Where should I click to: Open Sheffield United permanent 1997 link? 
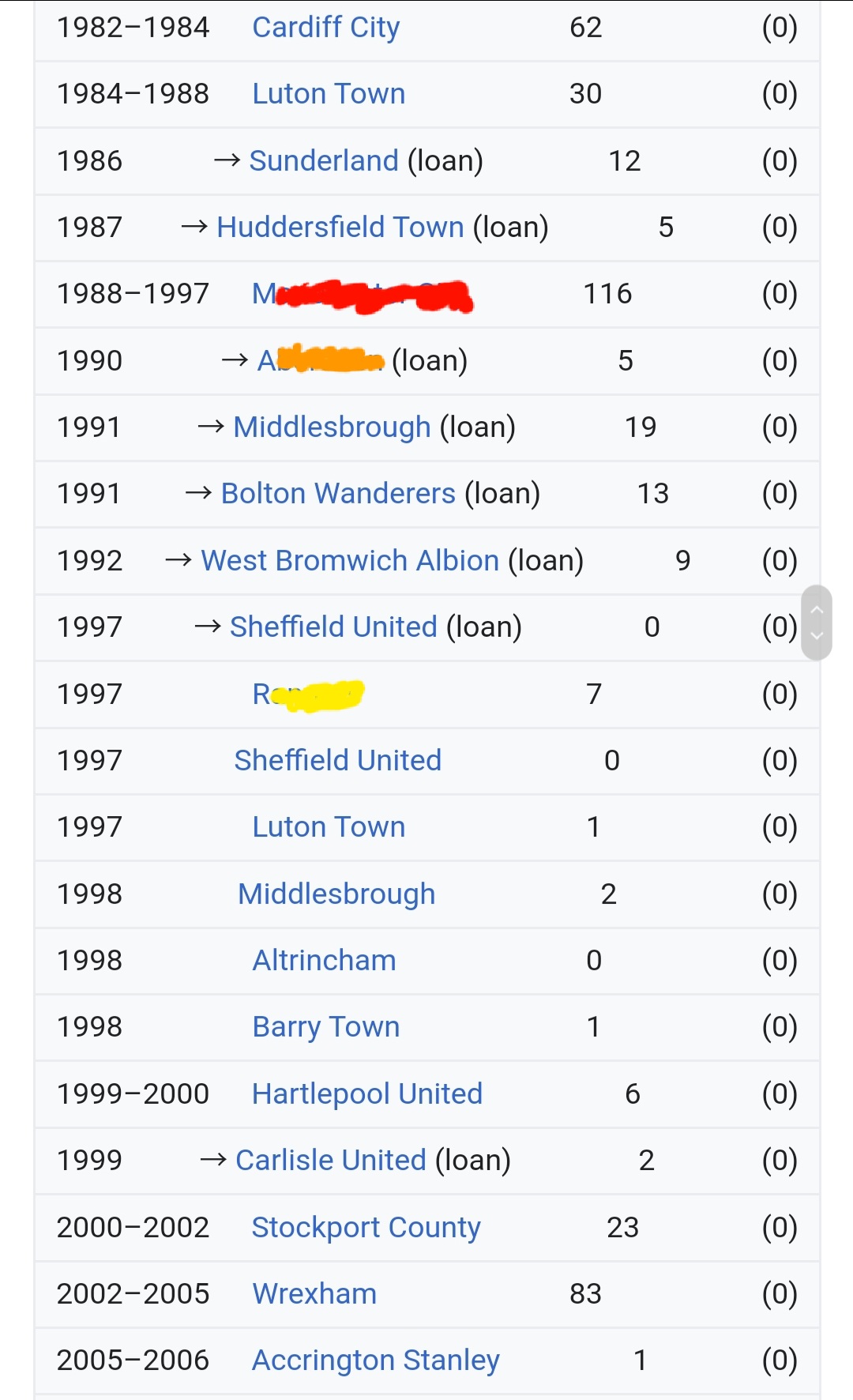click(338, 761)
